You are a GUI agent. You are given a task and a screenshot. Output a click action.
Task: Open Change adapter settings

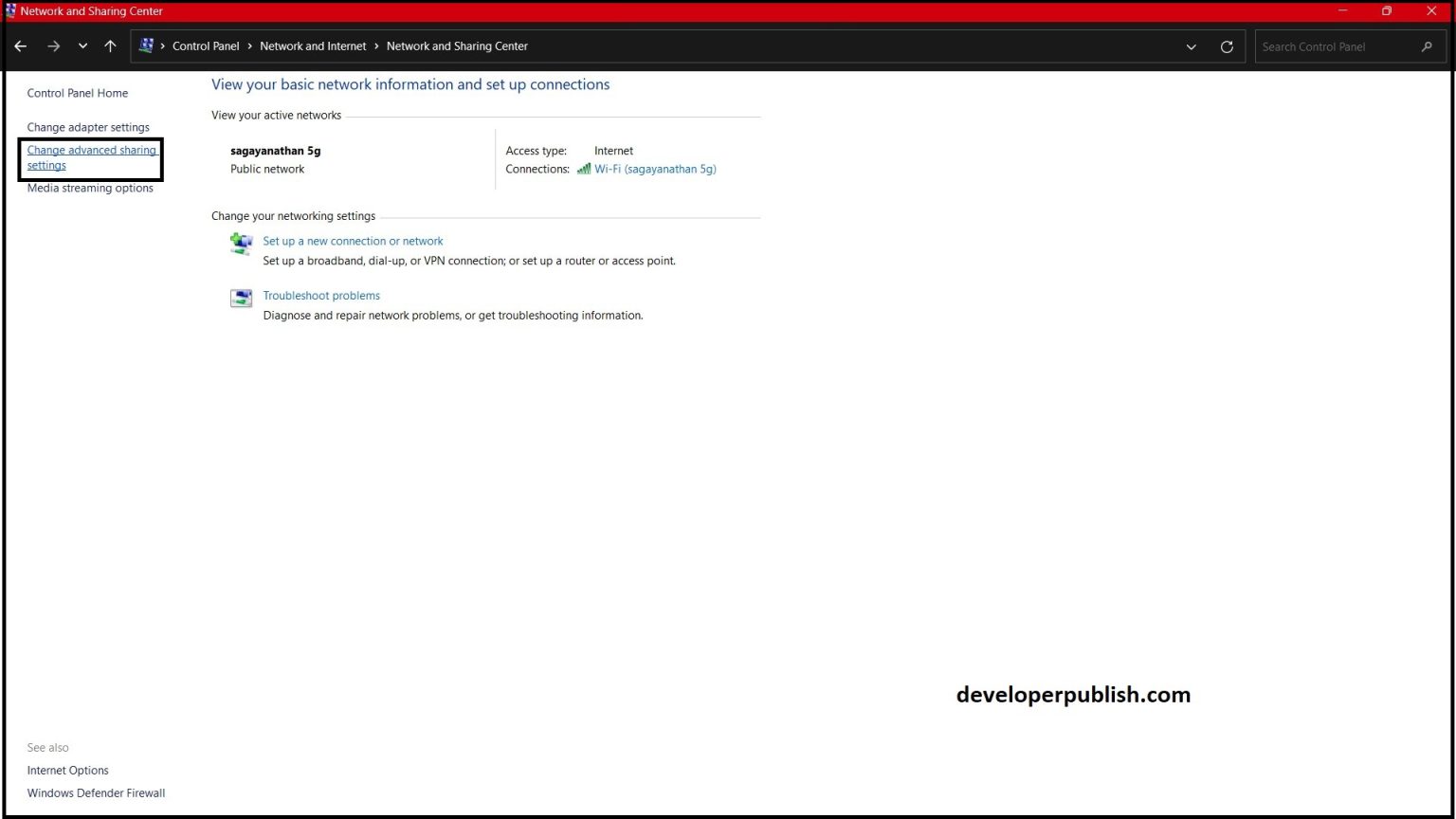click(88, 127)
